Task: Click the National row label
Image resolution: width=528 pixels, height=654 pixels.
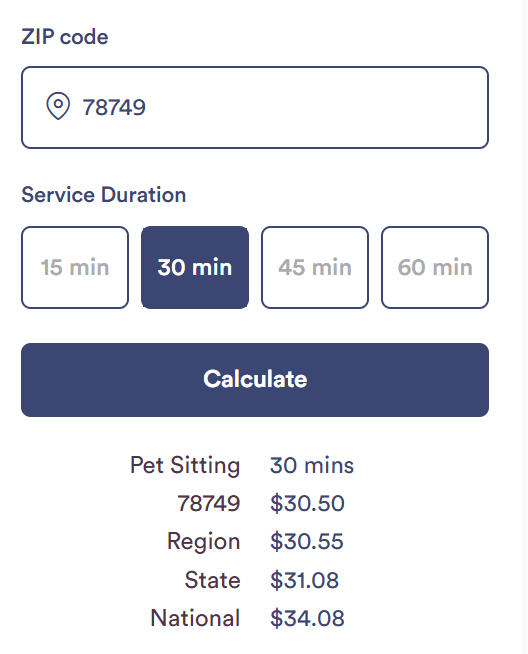Action: [x=195, y=618]
